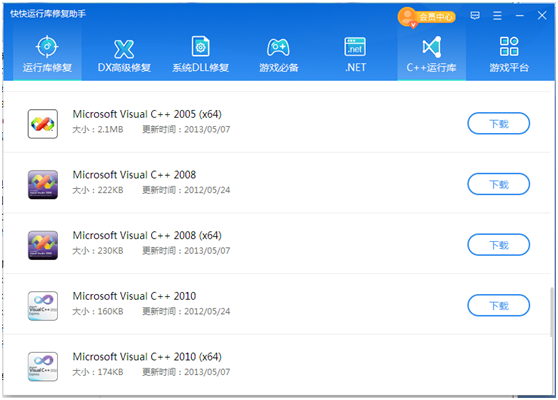Download Microsoft Visual C++ 2008 (x64)

pyautogui.click(x=499, y=245)
